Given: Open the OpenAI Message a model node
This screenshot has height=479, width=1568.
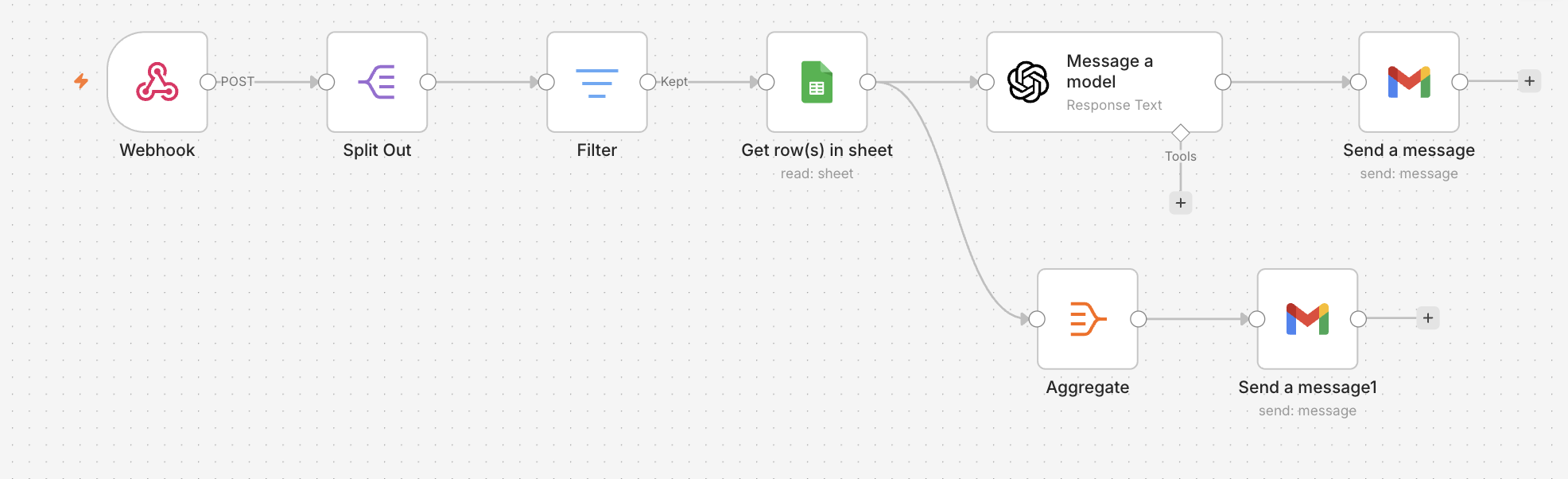Looking at the screenshot, I should (1104, 82).
